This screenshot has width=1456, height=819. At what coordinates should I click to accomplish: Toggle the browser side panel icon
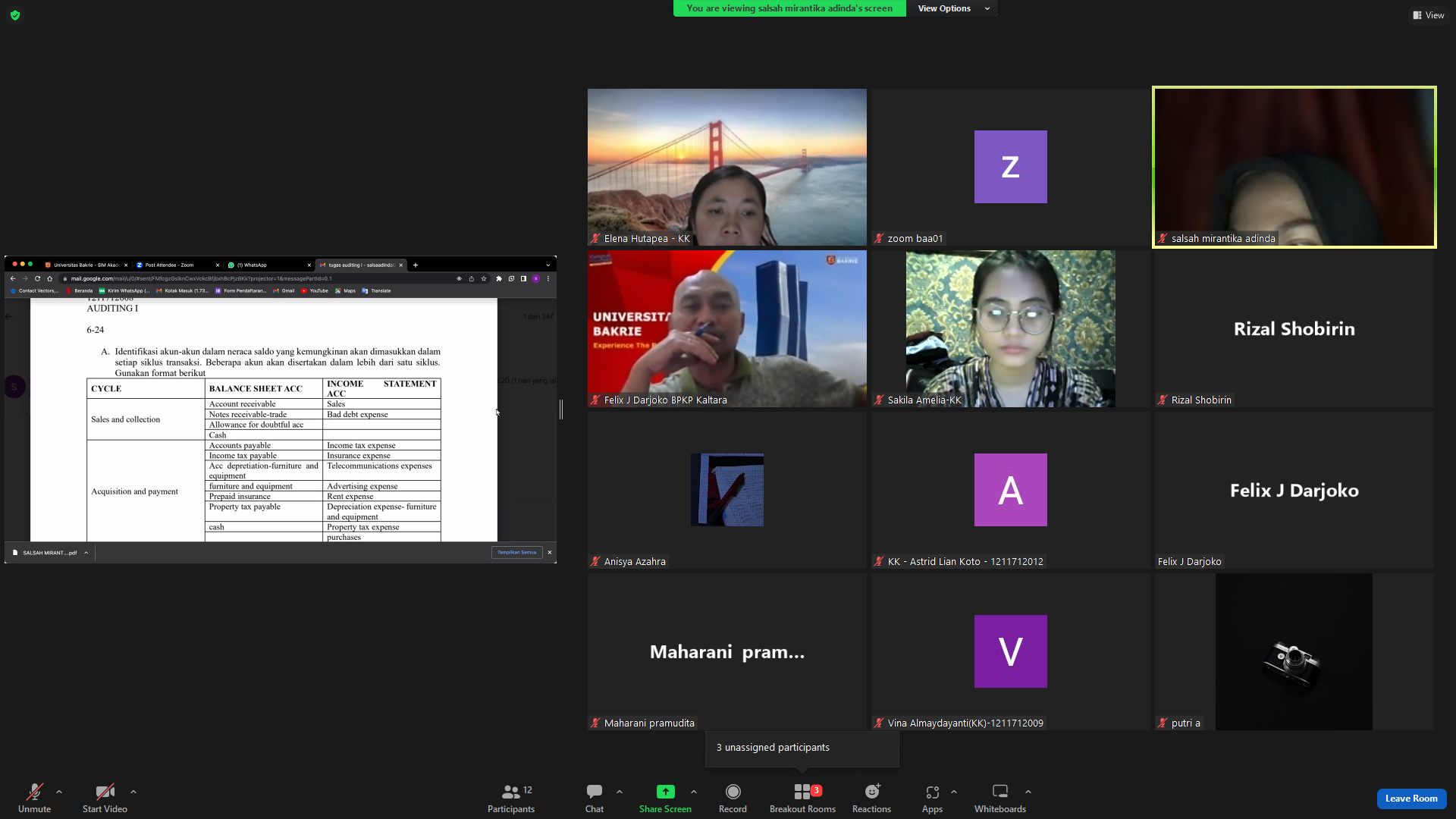click(523, 278)
